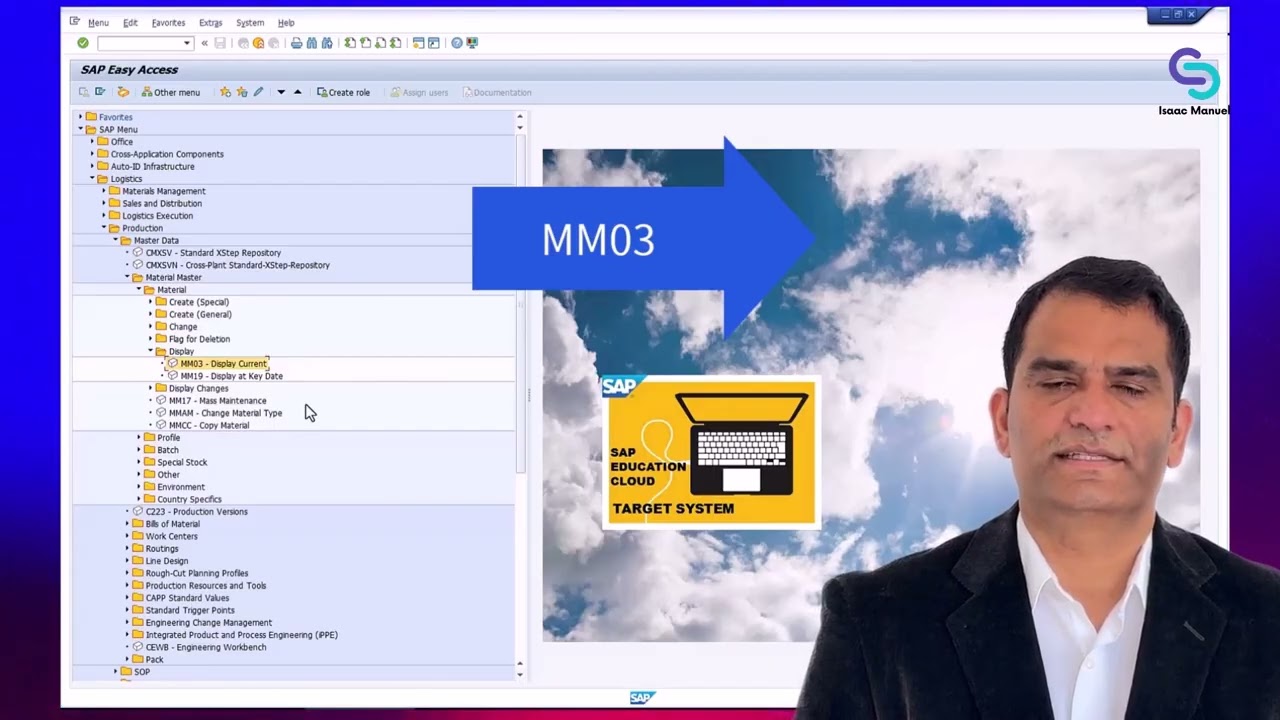Click the SAP Education Cloud image
Viewport: 1280px width, 720px height.
tap(710, 452)
